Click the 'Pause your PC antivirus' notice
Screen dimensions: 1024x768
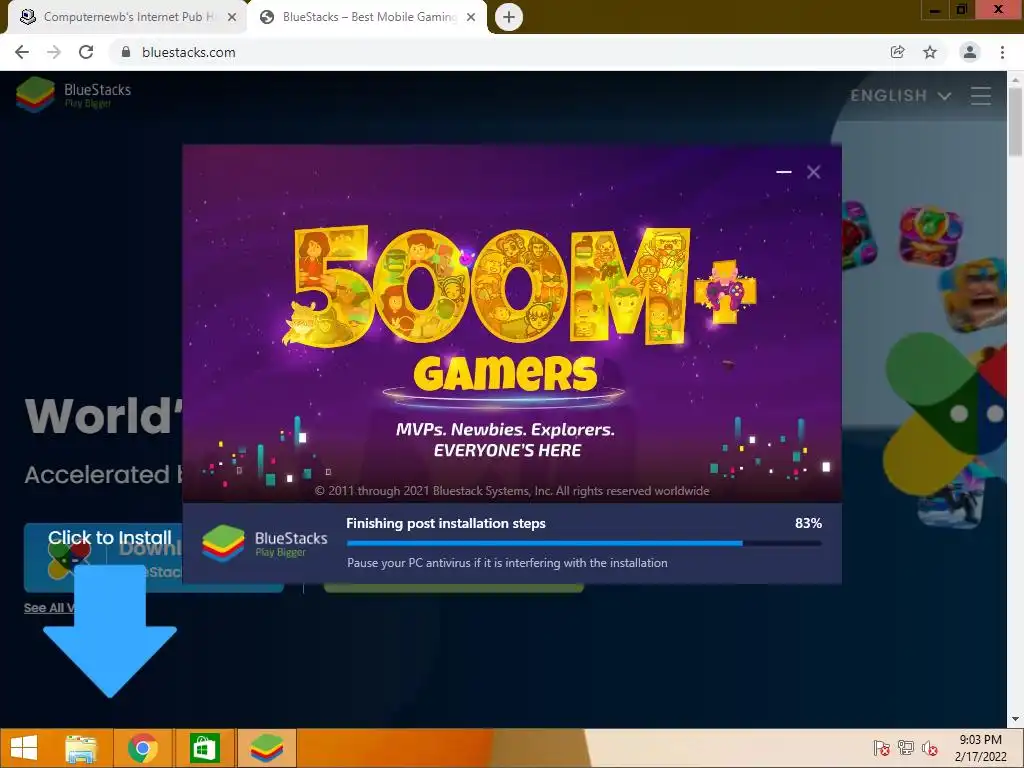[507, 563]
